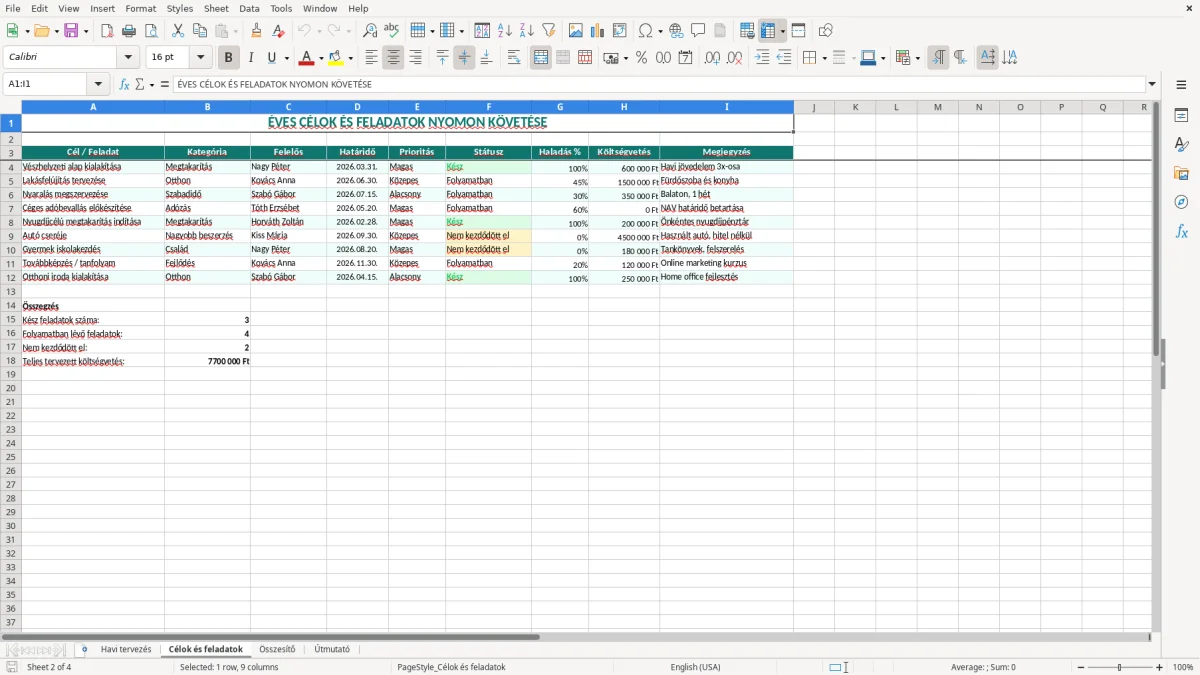
Task: Click the English (USA) language status
Action: pyautogui.click(x=695, y=667)
